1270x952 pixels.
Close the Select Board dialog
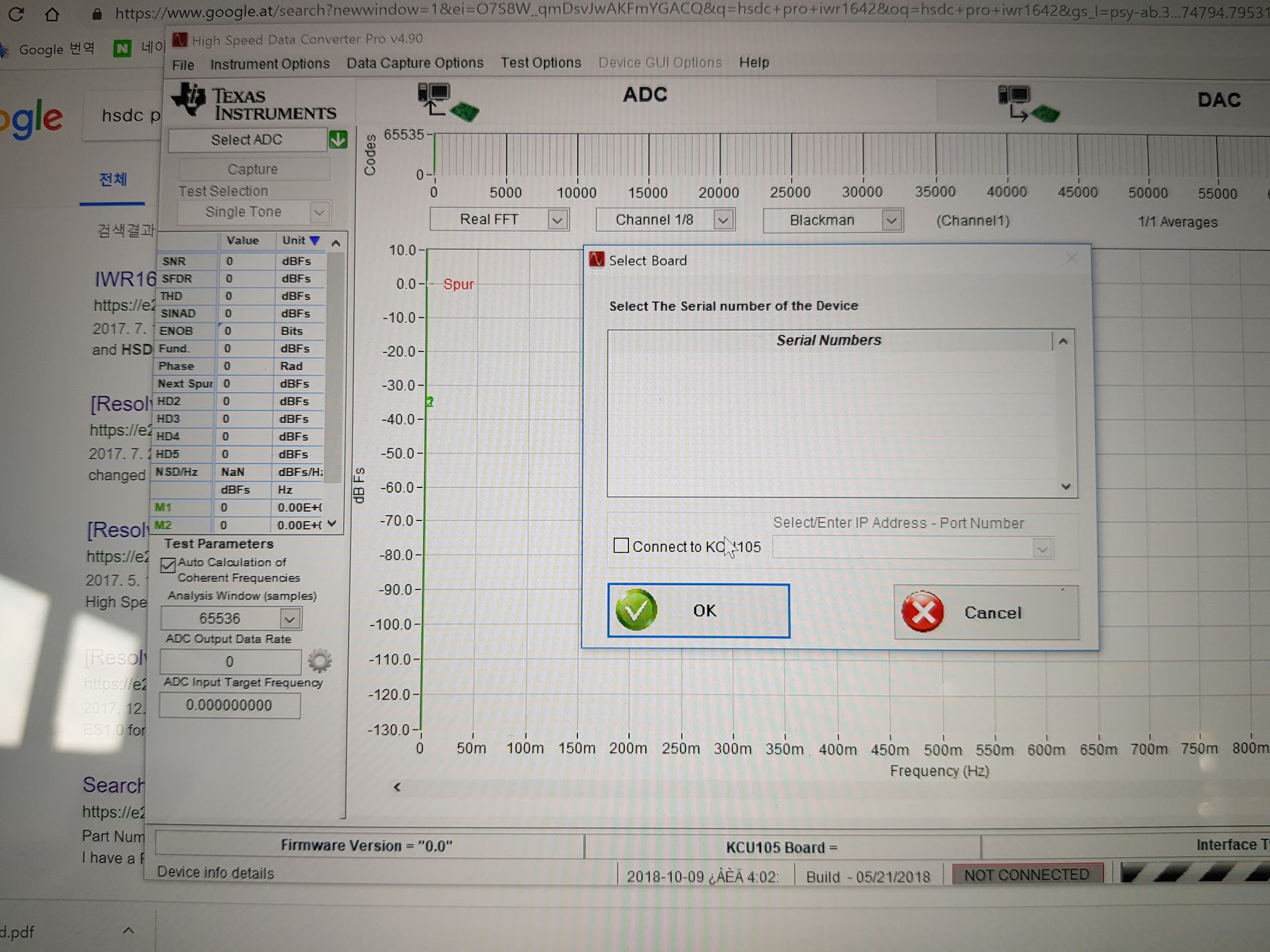1071,258
